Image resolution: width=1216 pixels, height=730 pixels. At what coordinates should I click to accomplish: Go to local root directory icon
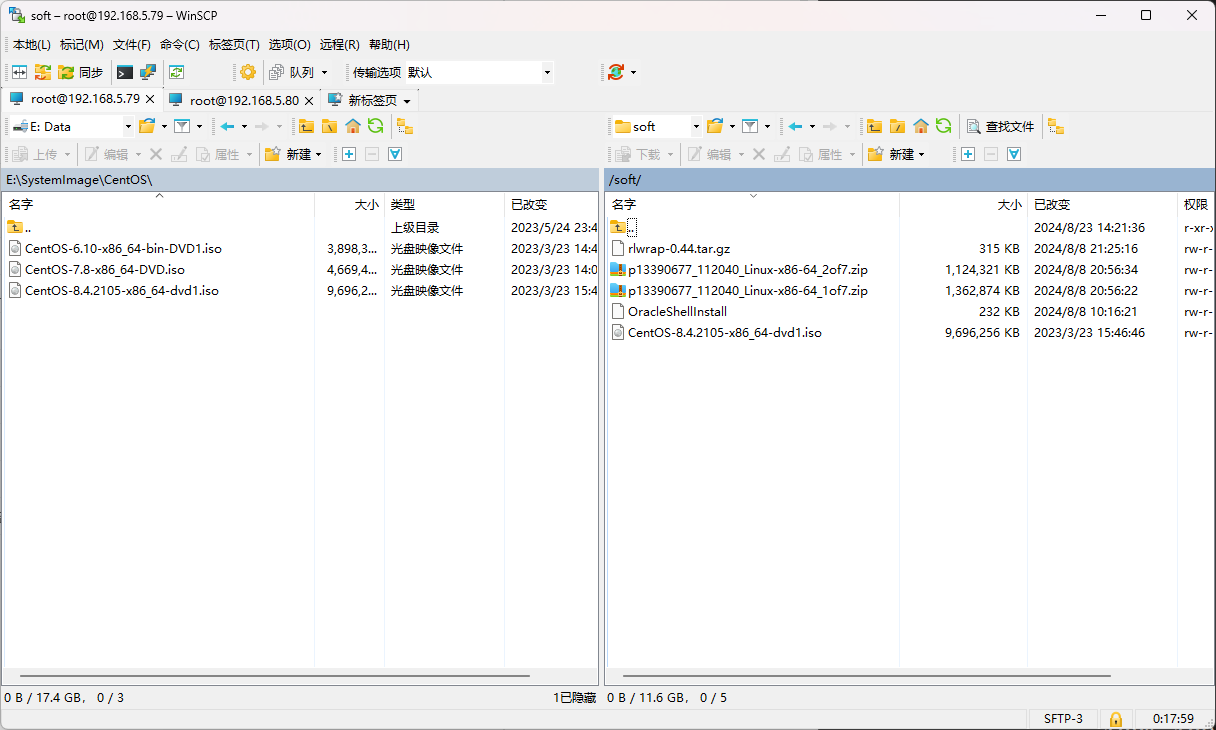click(329, 126)
